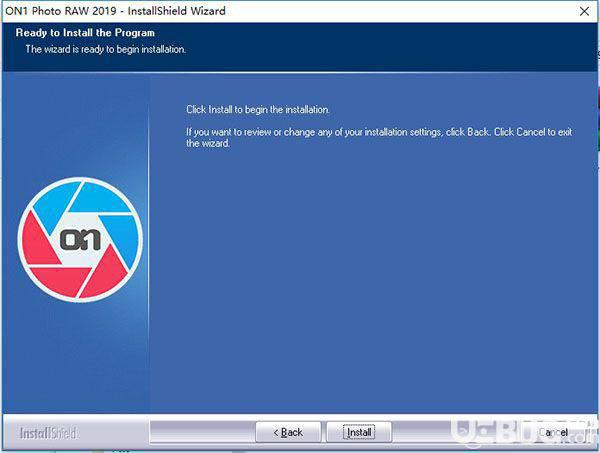The width and height of the screenshot is (600, 453).
Task: Click 'Click Install to begin the installation.' text
Action: tap(258, 109)
